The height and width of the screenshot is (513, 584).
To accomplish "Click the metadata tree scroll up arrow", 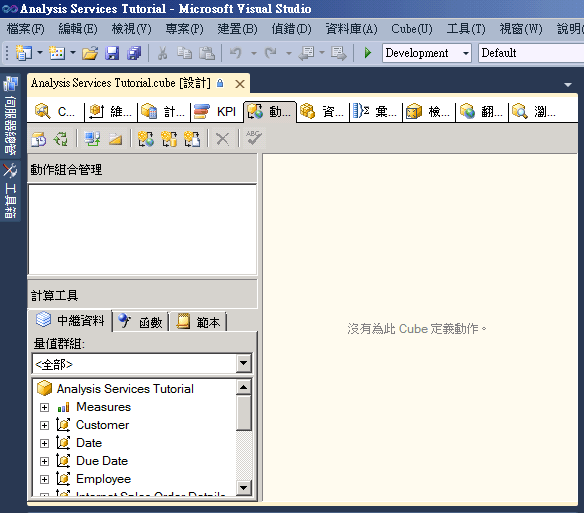I will (x=244, y=387).
